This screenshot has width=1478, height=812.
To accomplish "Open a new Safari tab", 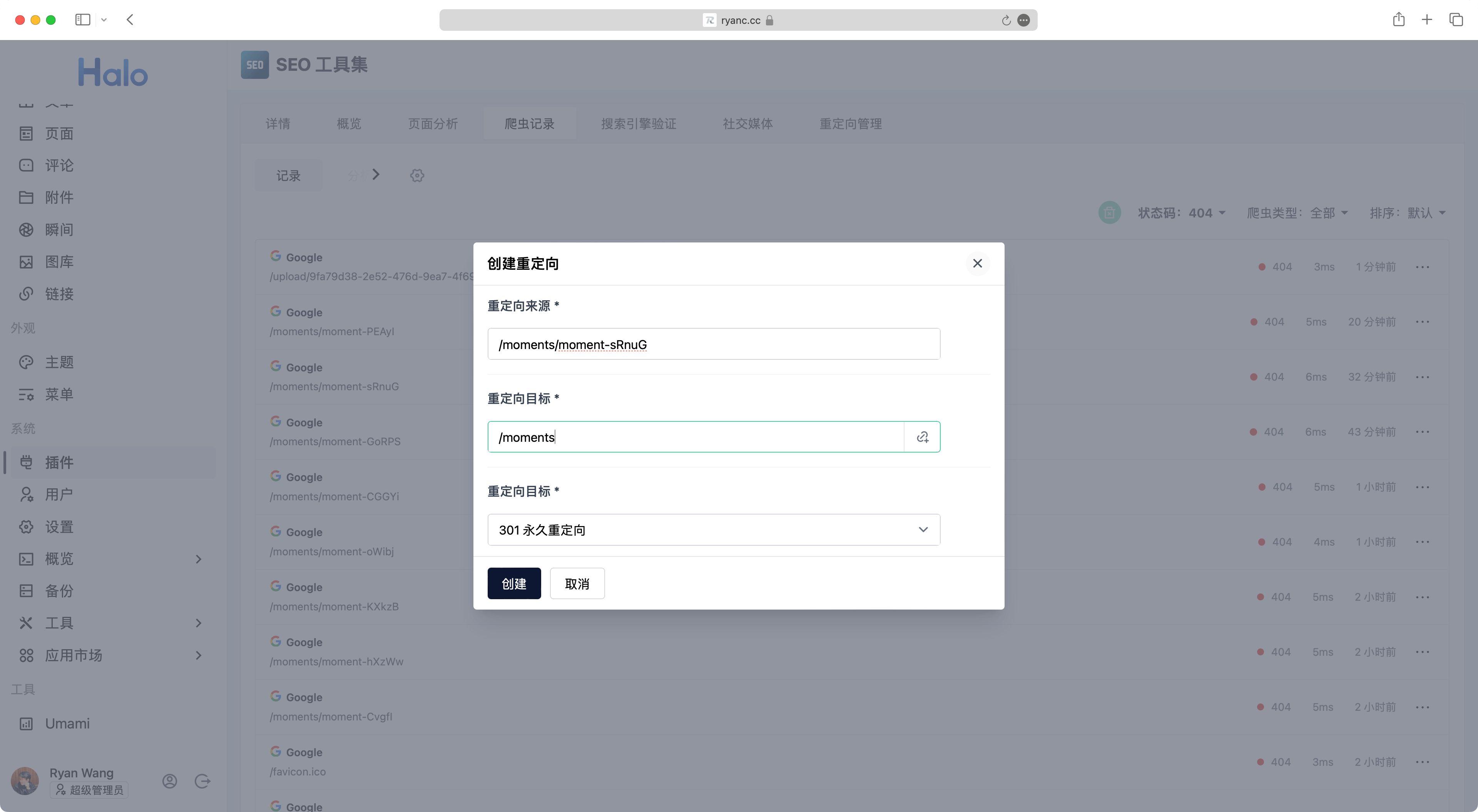I will coord(1427,20).
